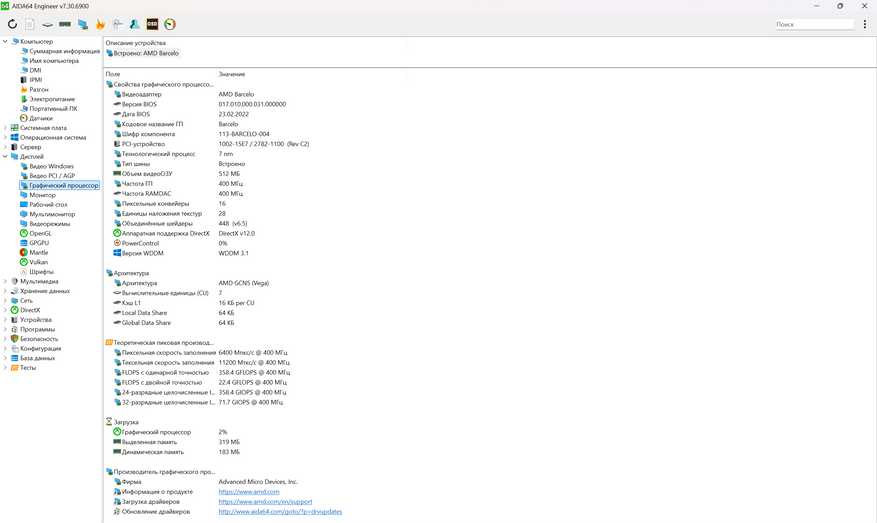Open the monitor diagnostics toolbar icon
Image resolution: width=877 pixels, height=523 pixels.
[117, 24]
